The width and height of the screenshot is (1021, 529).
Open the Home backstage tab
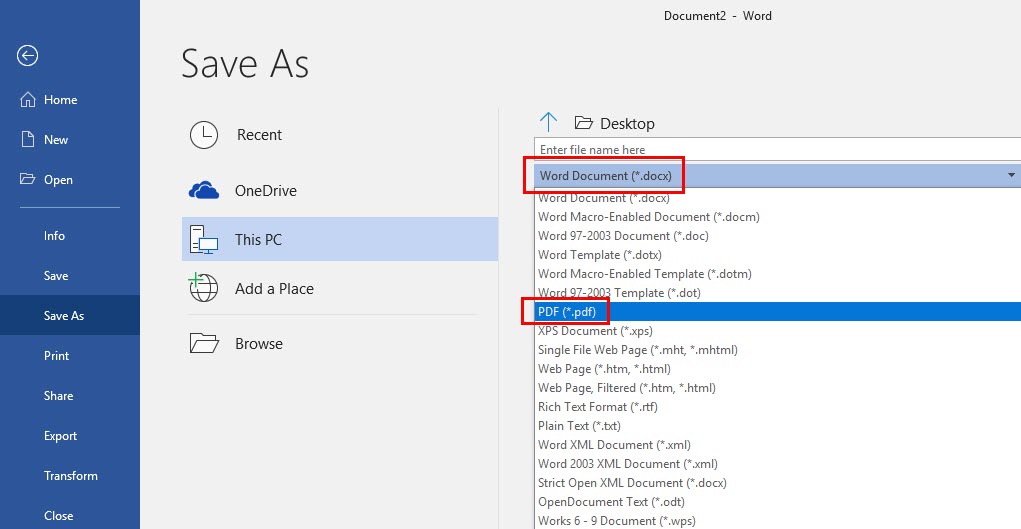(x=70, y=100)
